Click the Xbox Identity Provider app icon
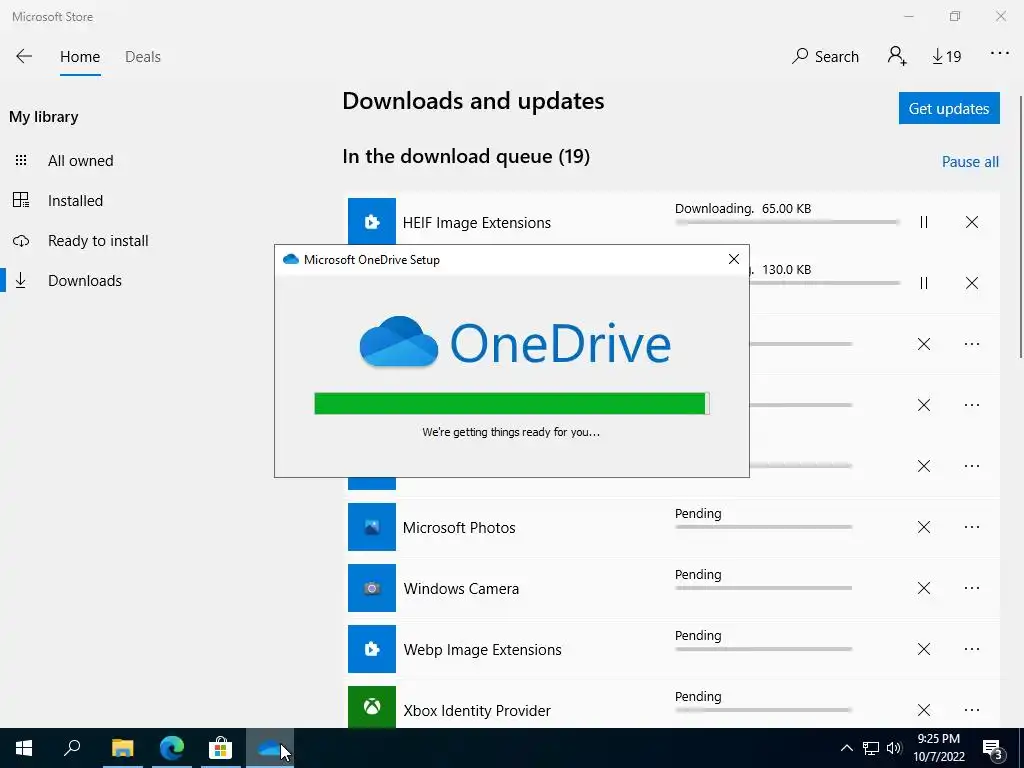The height and width of the screenshot is (768, 1024). click(372, 707)
